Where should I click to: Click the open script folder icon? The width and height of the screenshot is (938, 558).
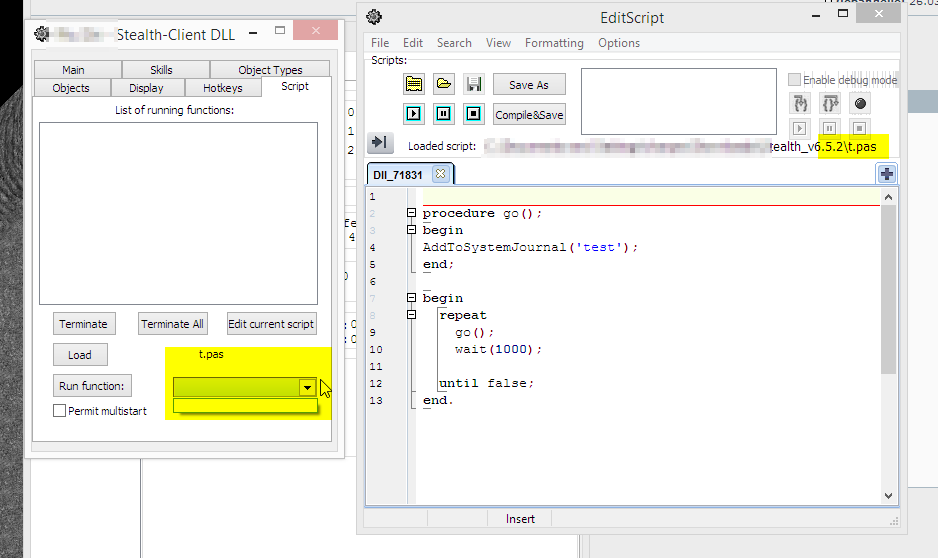click(444, 85)
